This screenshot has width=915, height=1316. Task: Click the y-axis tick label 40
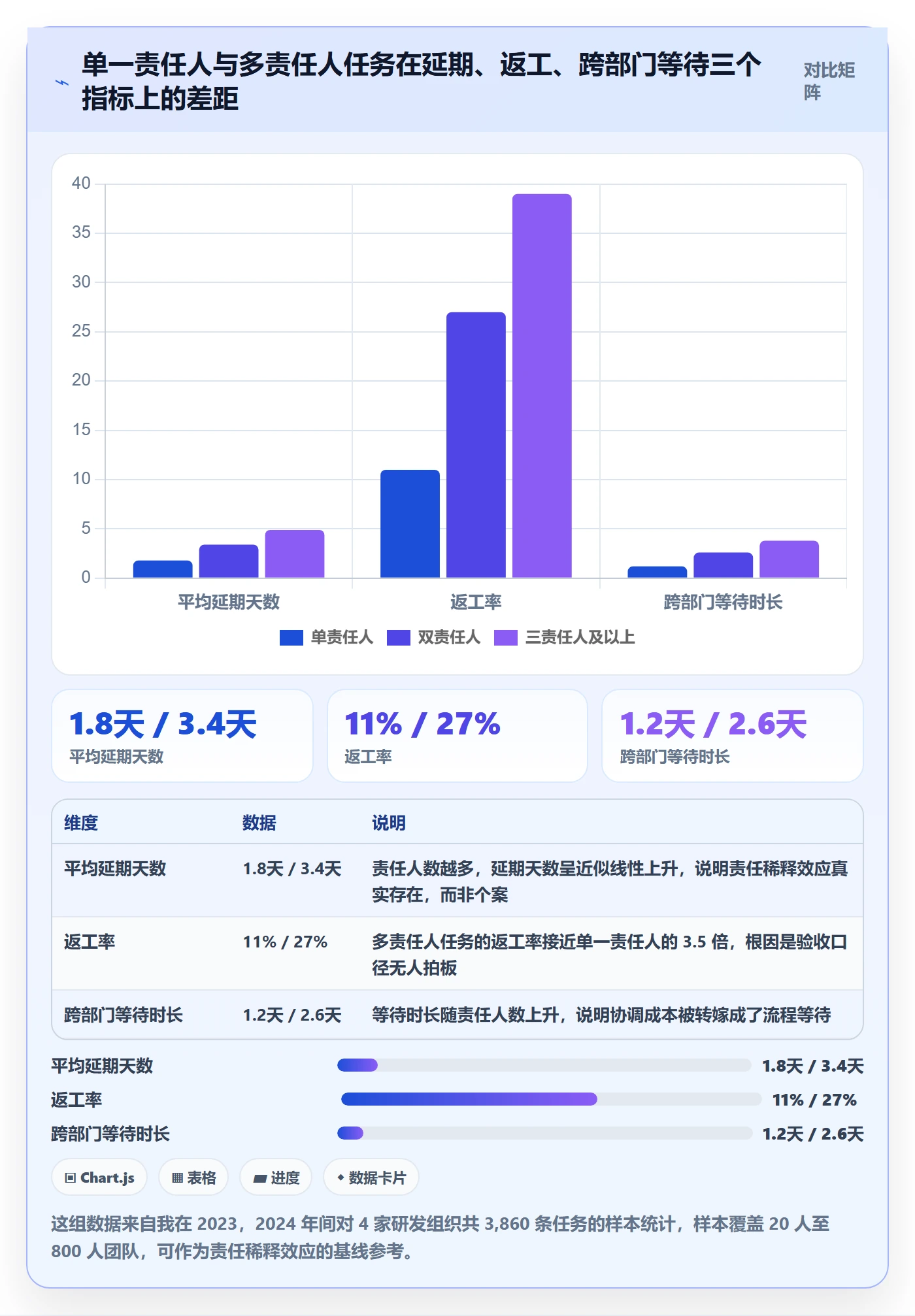point(81,183)
